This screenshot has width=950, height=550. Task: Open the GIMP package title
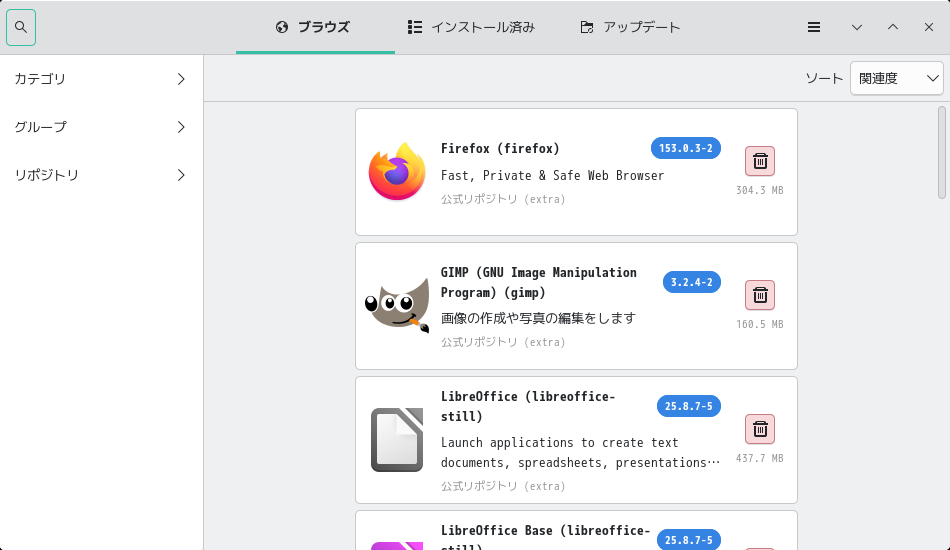pos(539,282)
